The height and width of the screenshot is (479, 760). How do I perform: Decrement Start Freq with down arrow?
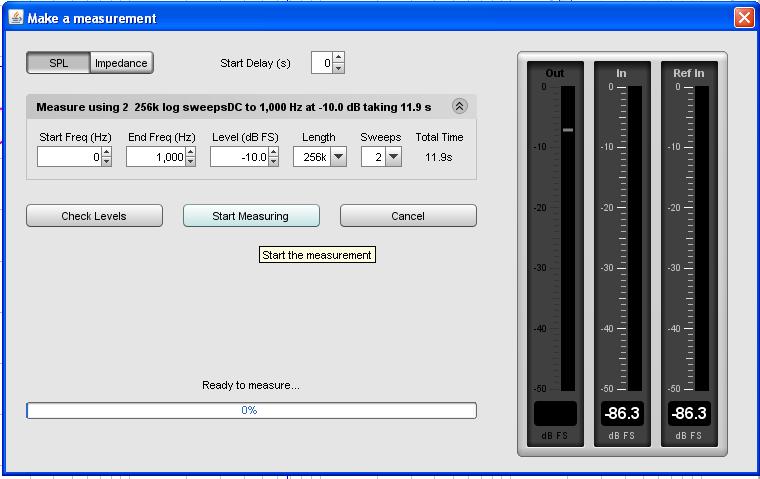pyautogui.click(x=107, y=162)
